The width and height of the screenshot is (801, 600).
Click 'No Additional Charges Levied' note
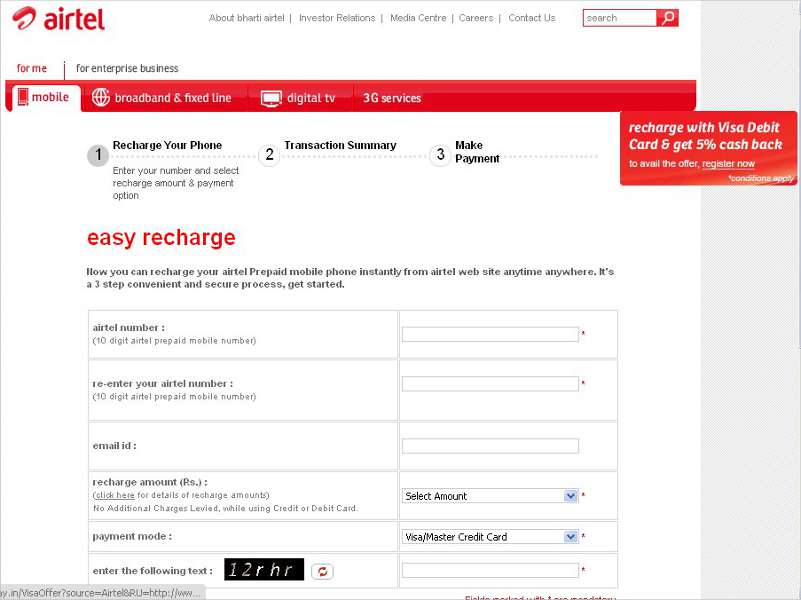pos(226,508)
